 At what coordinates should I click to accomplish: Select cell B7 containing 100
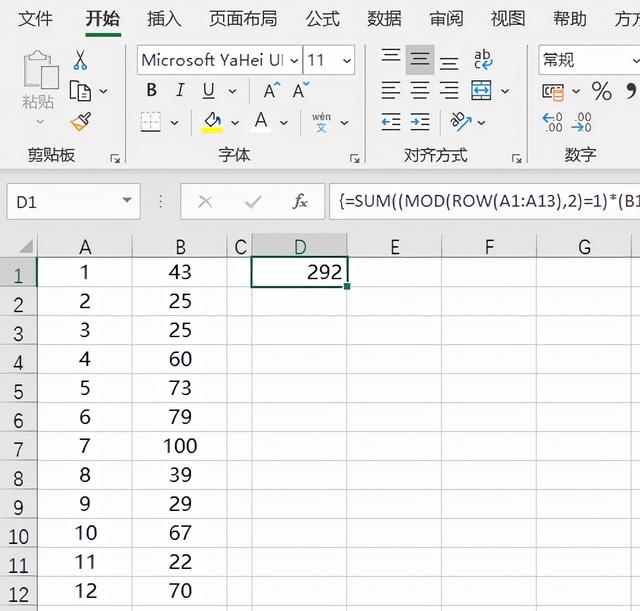tap(180, 446)
